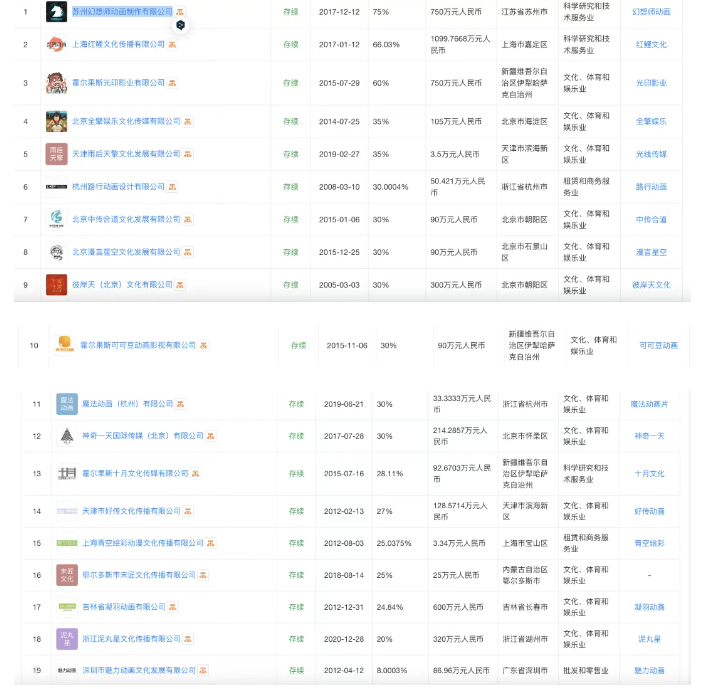This screenshot has width=725, height=689.
Task: Open the orange icon beside 霍尔果斯可可豆动画影视有限公司
Action: 203,345
